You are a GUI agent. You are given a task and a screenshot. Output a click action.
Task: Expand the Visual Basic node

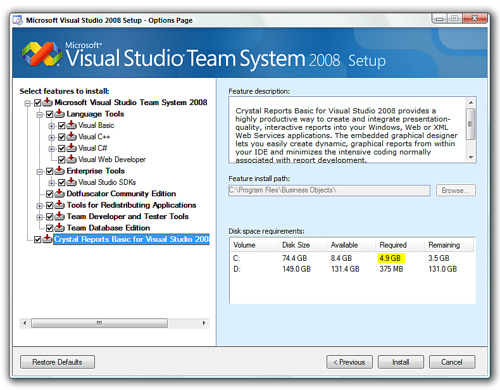(51, 126)
